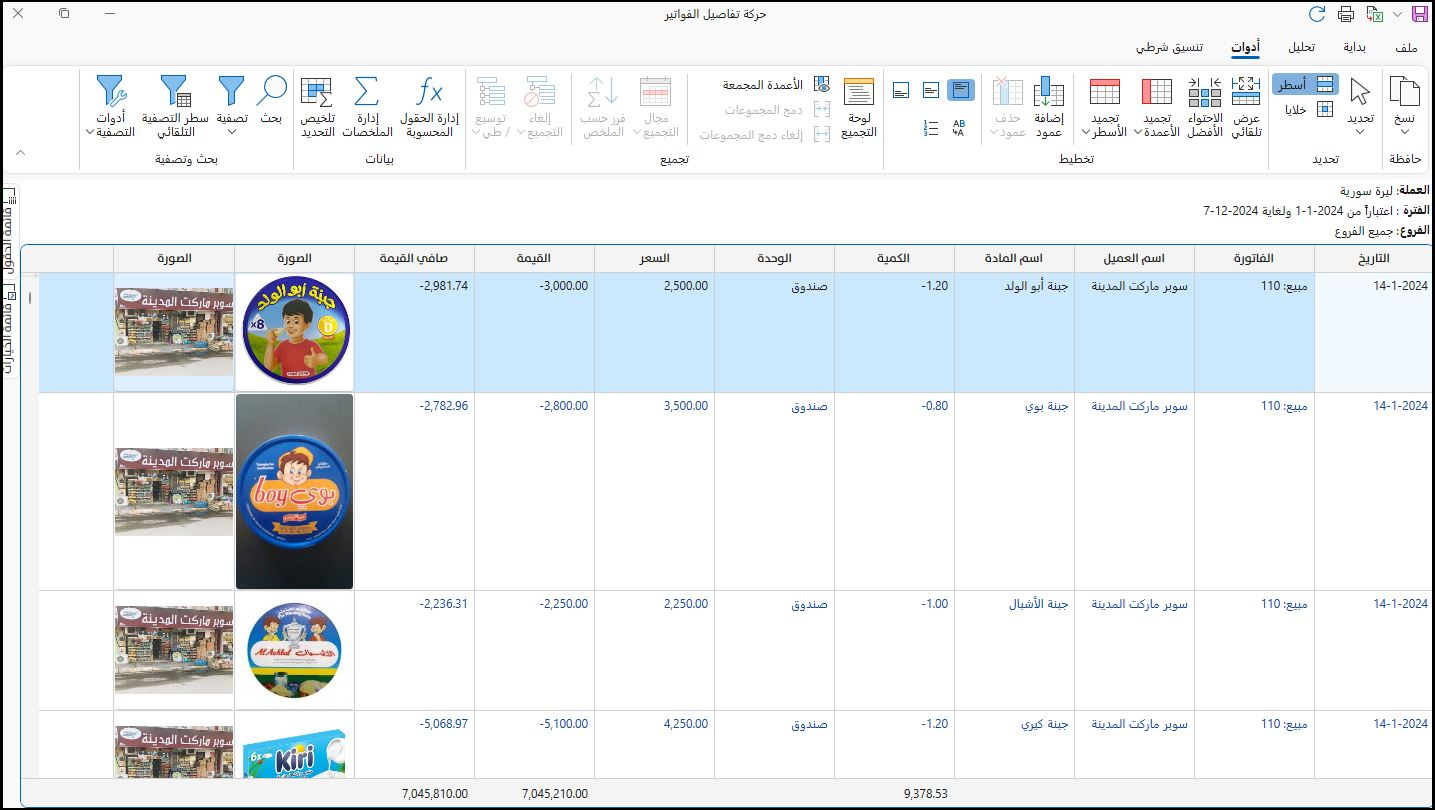The height and width of the screenshot is (810, 1435).
Task: Switch to the analysis (تحليل) tab
Action: tap(1301, 47)
